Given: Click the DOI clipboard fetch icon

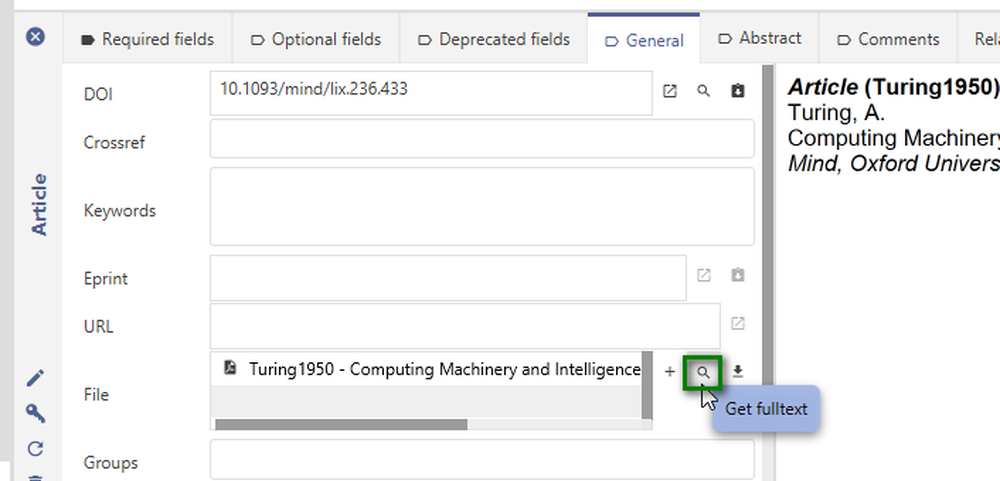Looking at the screenshot, I should coord(737,91).
